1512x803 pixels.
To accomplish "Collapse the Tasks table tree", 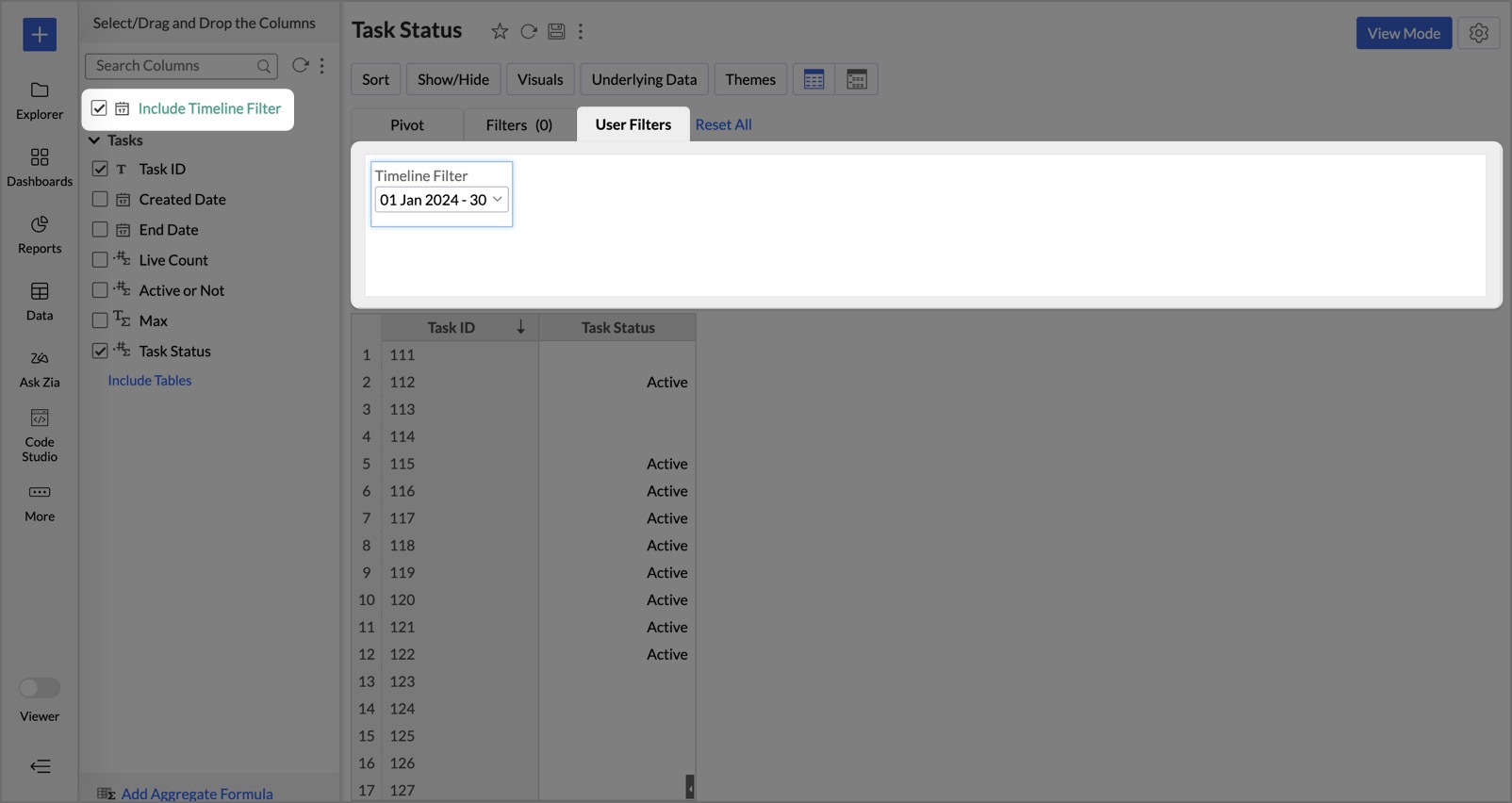I will click(94, 140).
